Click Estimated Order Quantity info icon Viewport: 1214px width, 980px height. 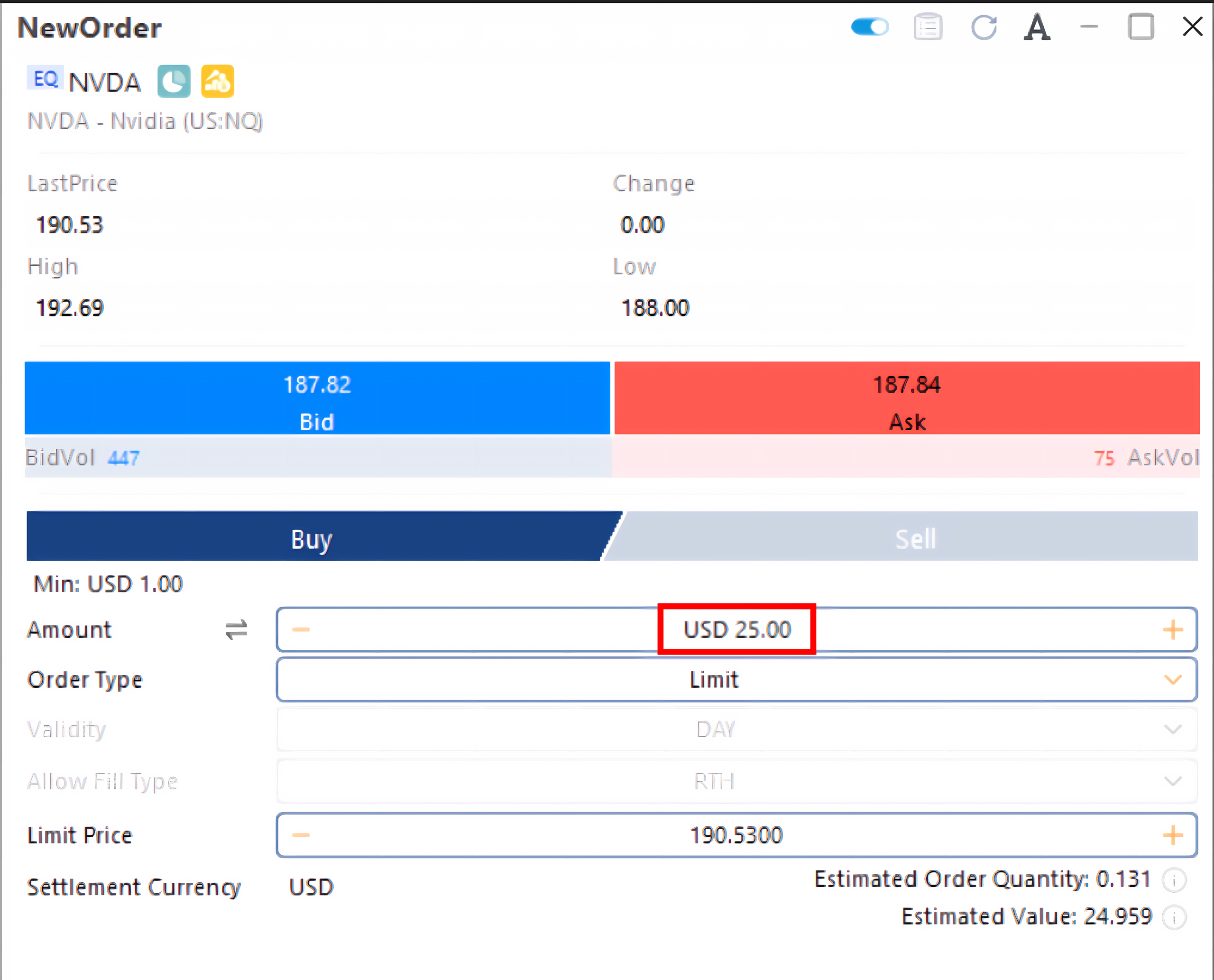1175,880
